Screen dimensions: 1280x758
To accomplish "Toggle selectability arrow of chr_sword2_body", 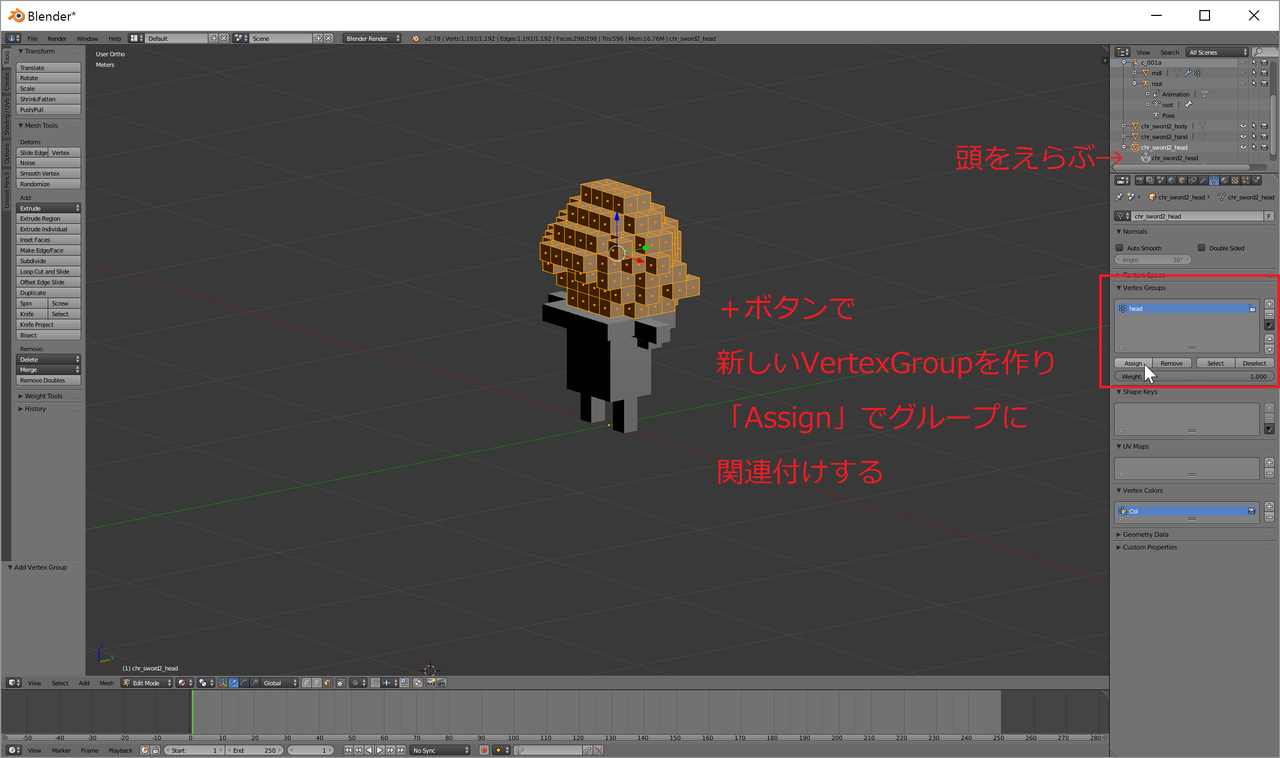I will (x=1253, y=126).
